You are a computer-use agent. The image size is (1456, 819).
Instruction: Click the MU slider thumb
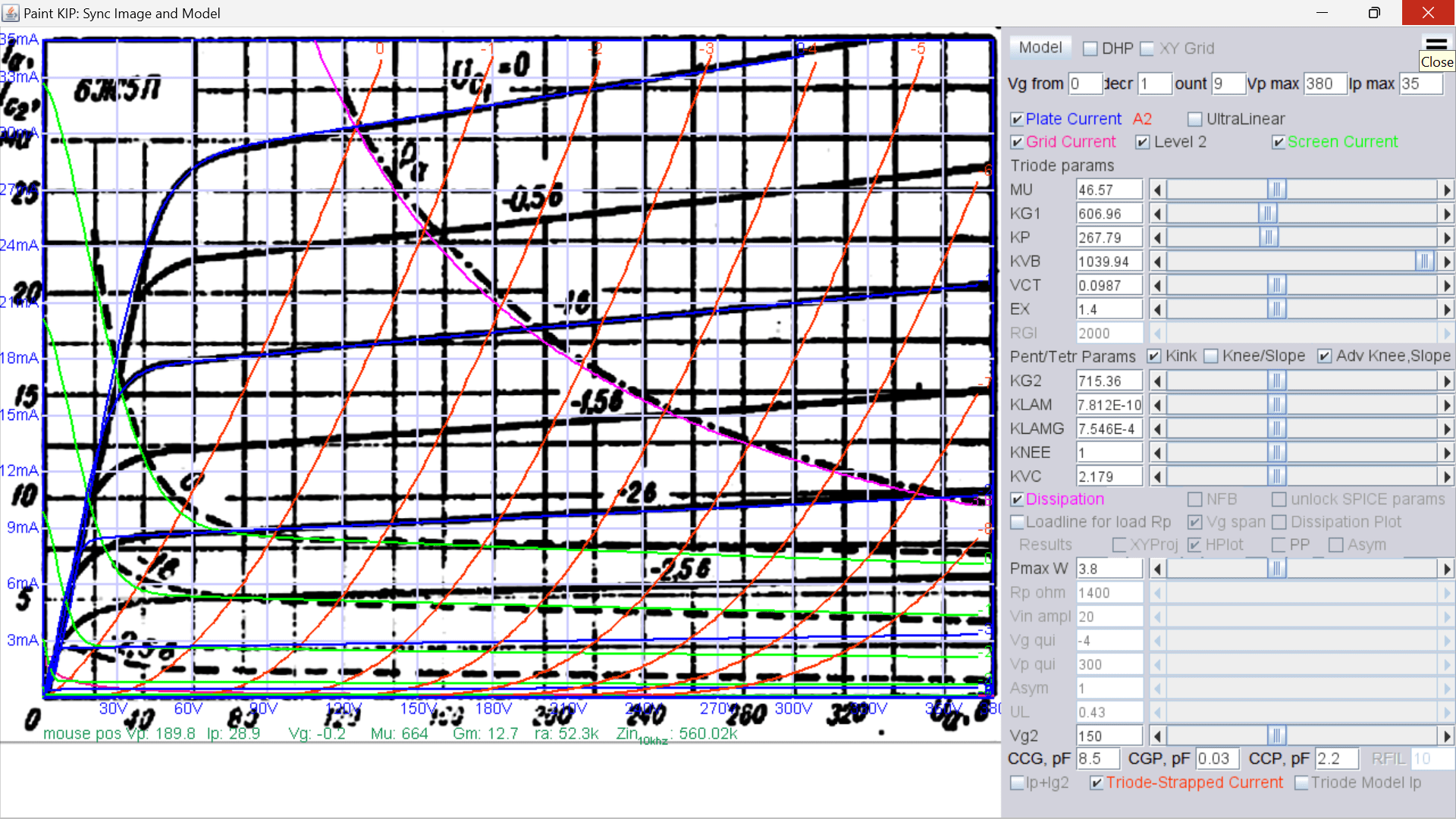[1276, 190]
